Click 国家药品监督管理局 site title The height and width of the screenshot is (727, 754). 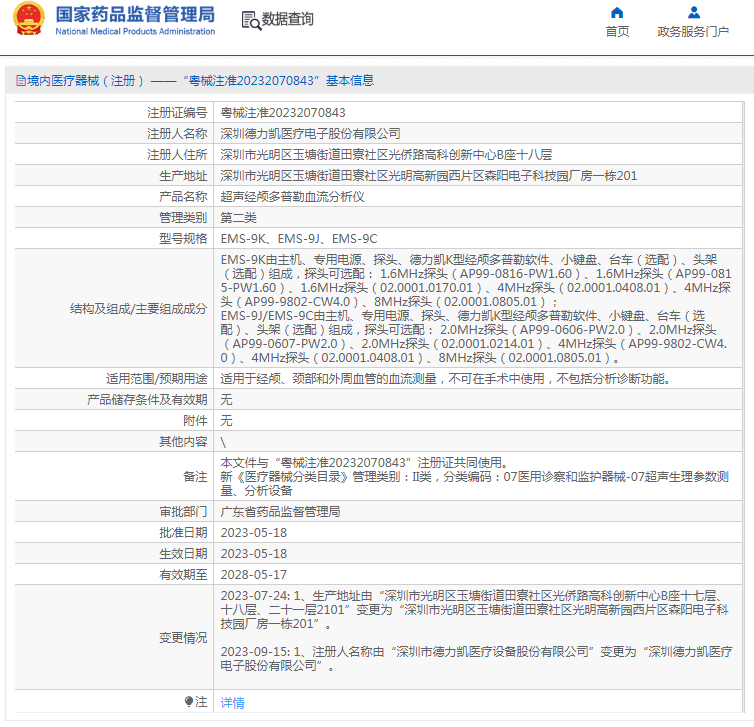tap(135, 14)
